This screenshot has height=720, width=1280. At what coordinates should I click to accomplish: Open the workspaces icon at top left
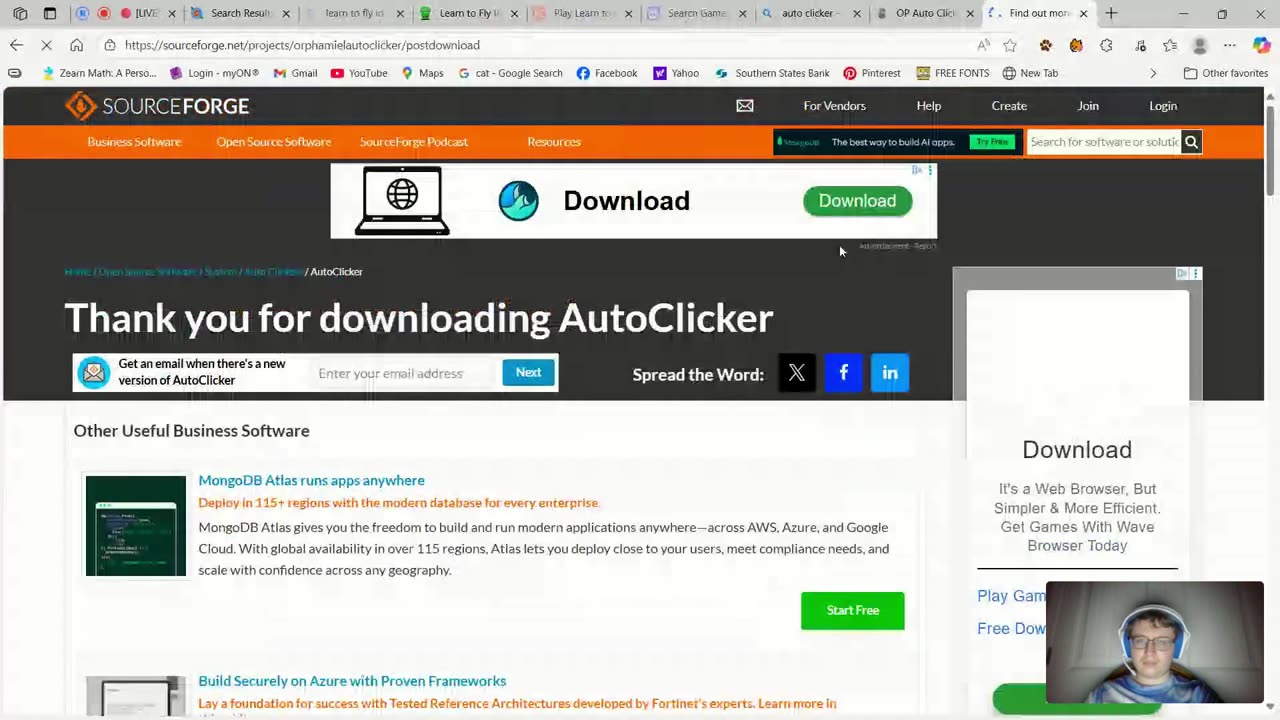click(20, 14)
